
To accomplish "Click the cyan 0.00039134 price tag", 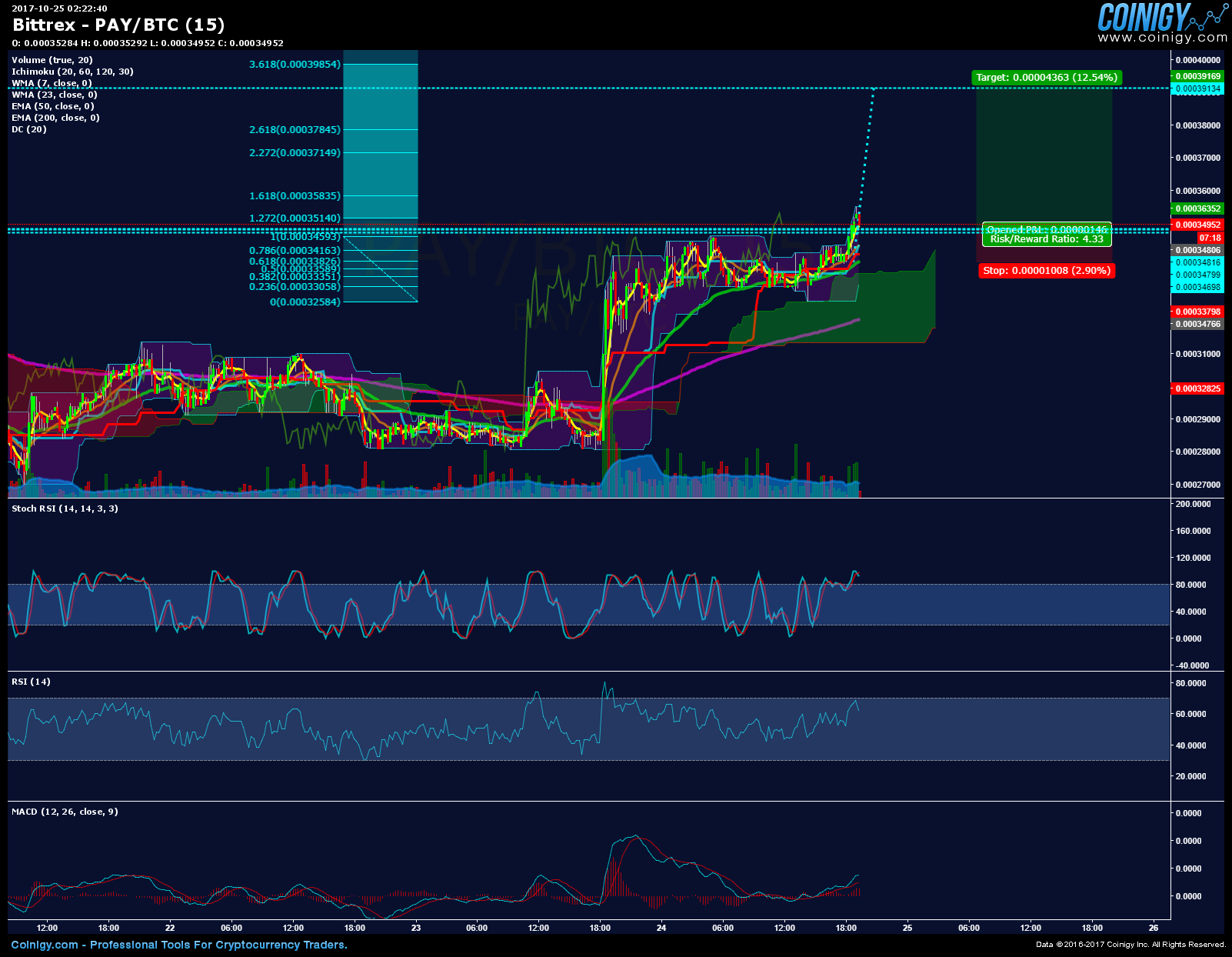I will [x=1196, y=88].
